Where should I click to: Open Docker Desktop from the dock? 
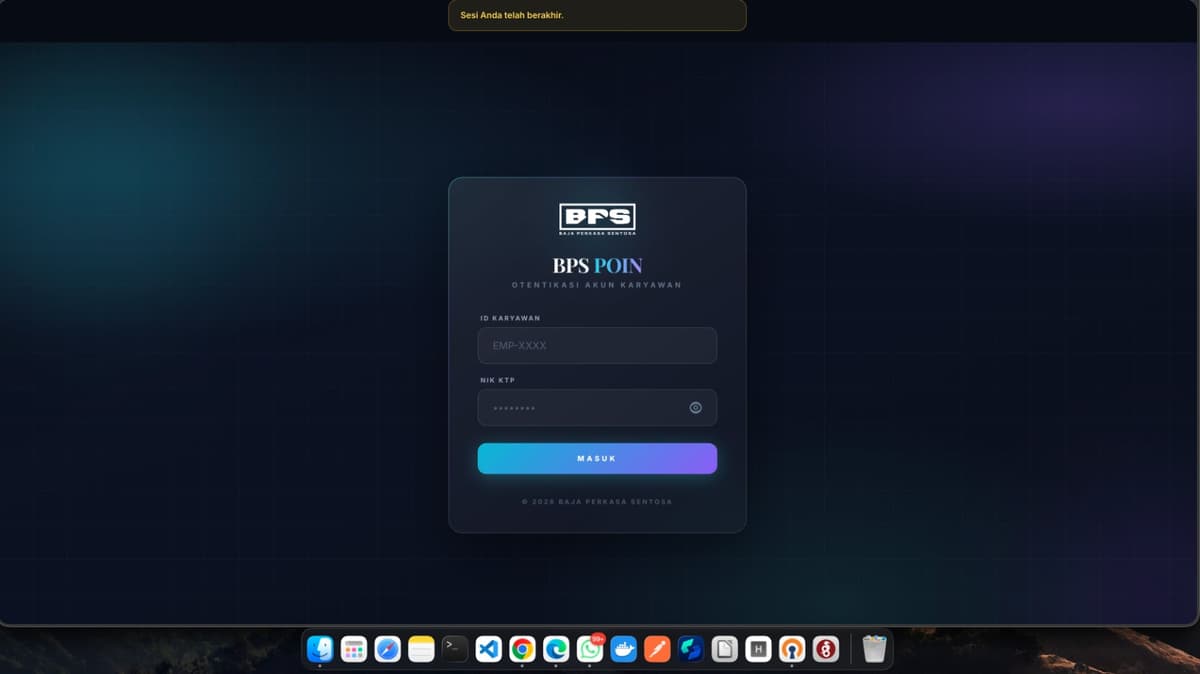[624, 649]
